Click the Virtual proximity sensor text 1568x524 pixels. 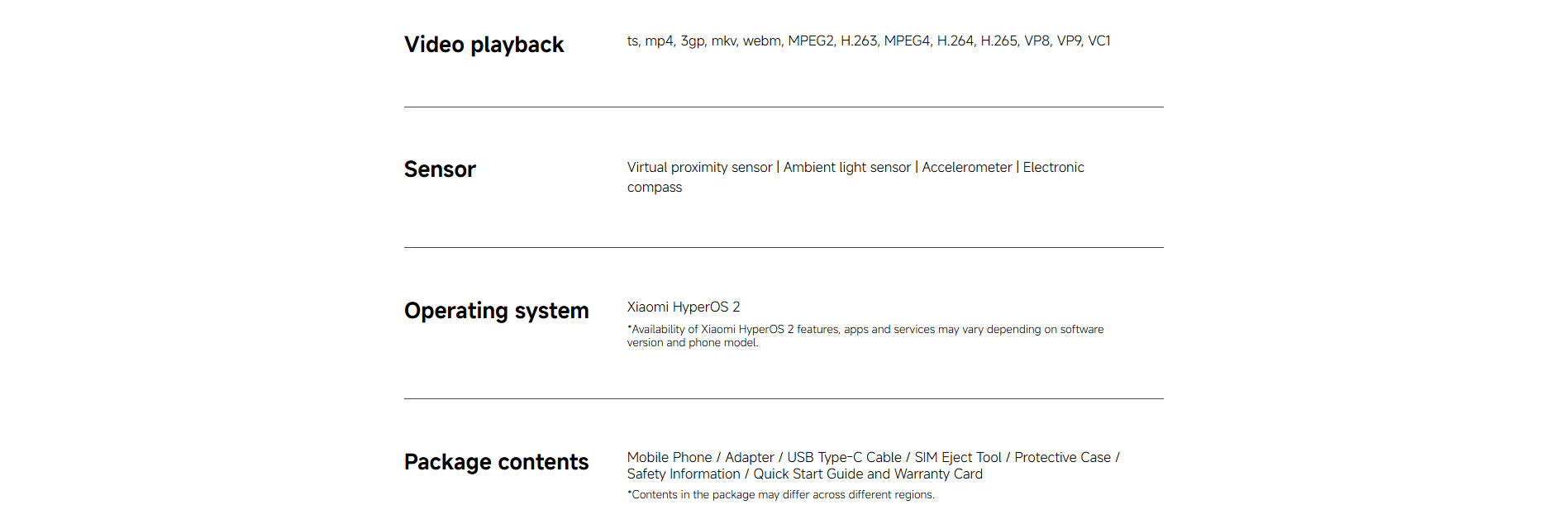tap(699, 168)
